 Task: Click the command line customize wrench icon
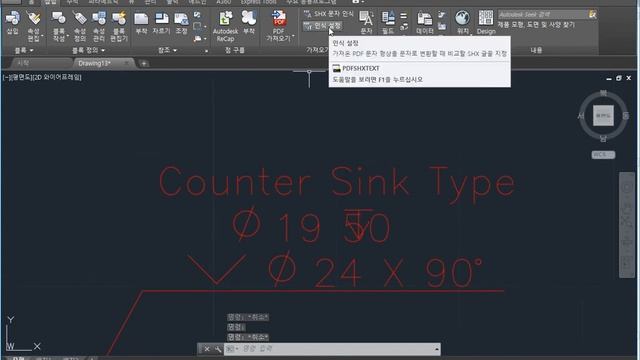click(218, 349)
